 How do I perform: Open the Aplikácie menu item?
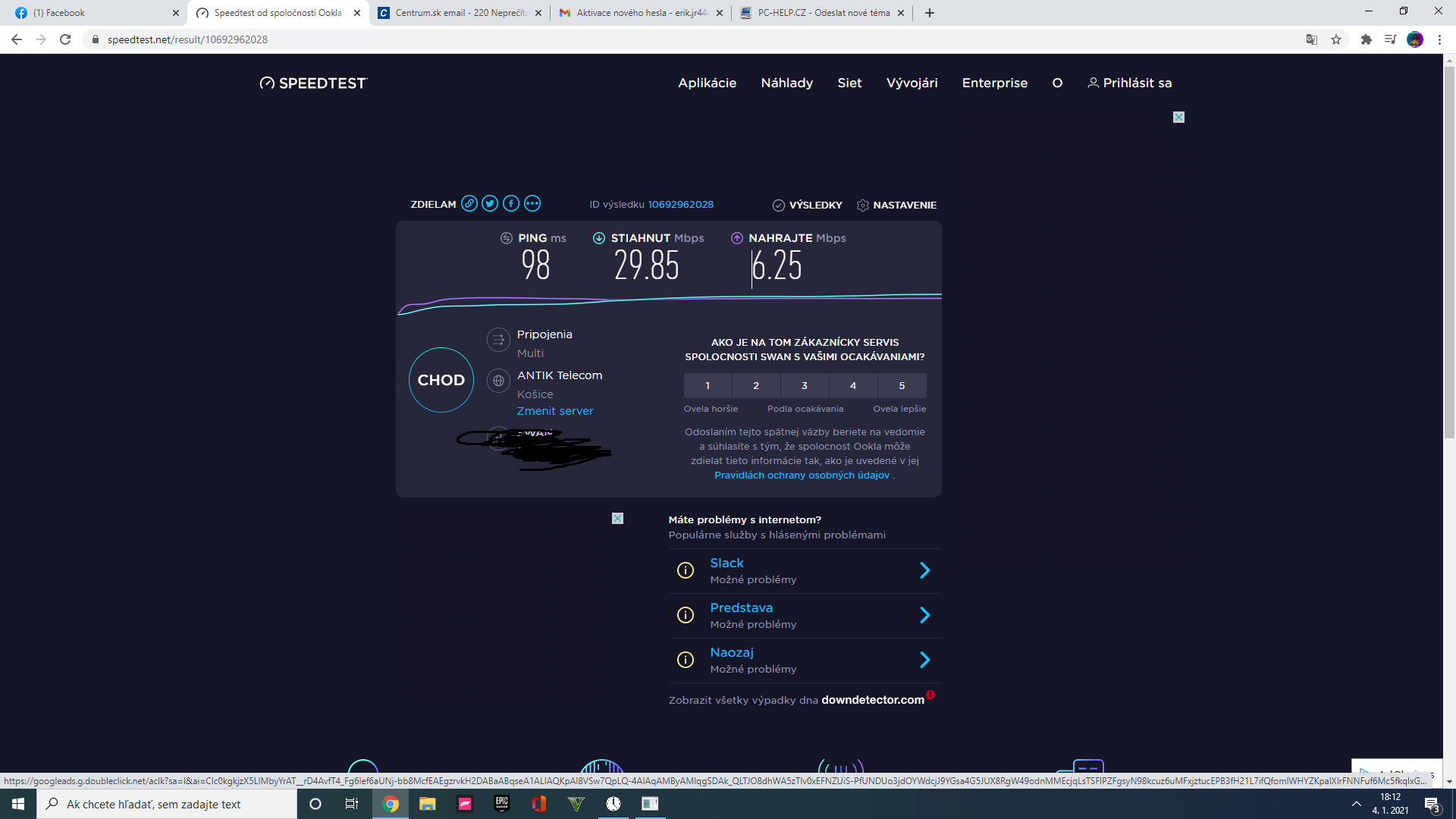pyautogui.click(x=707, y=83)
